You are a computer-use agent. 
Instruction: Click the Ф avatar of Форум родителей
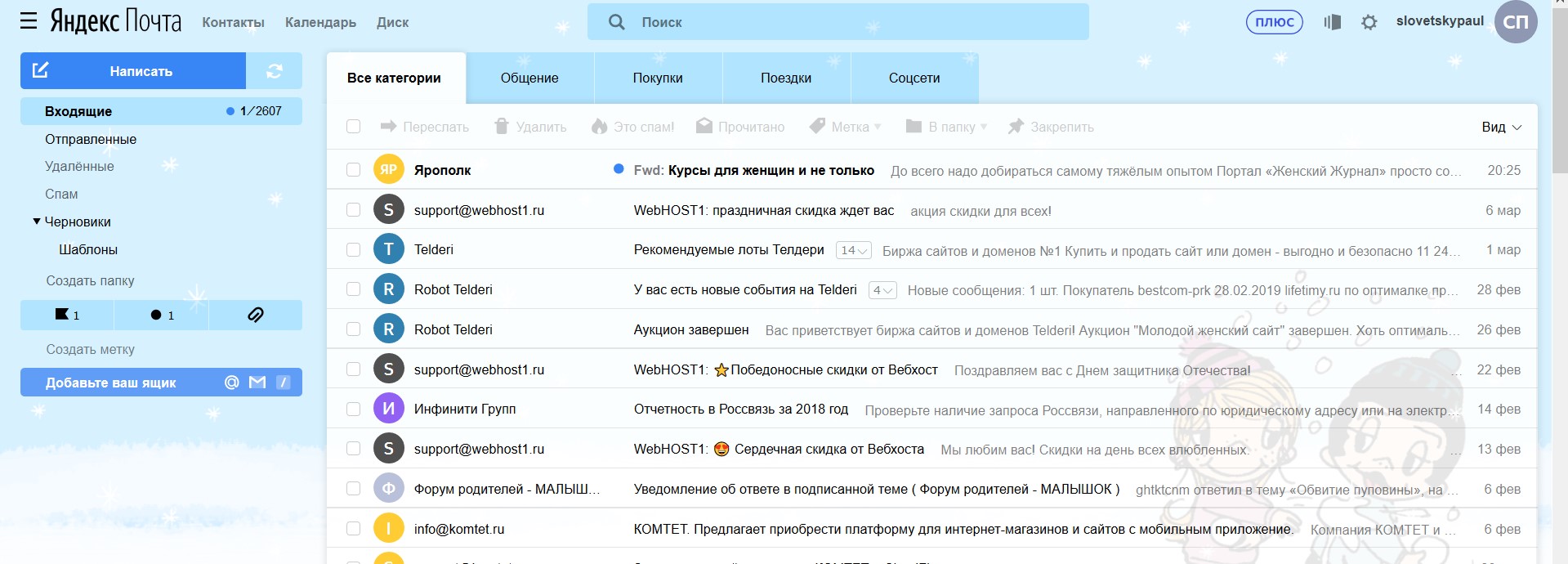(x=389, y=489)
